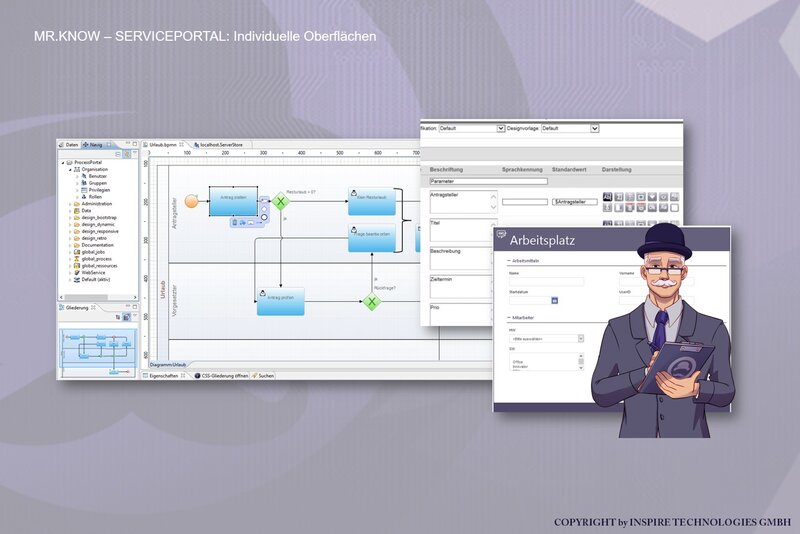Select text-field Darstellung icon for Antragsteller
This screenshot has height=534, width=800.
[607, 196]
